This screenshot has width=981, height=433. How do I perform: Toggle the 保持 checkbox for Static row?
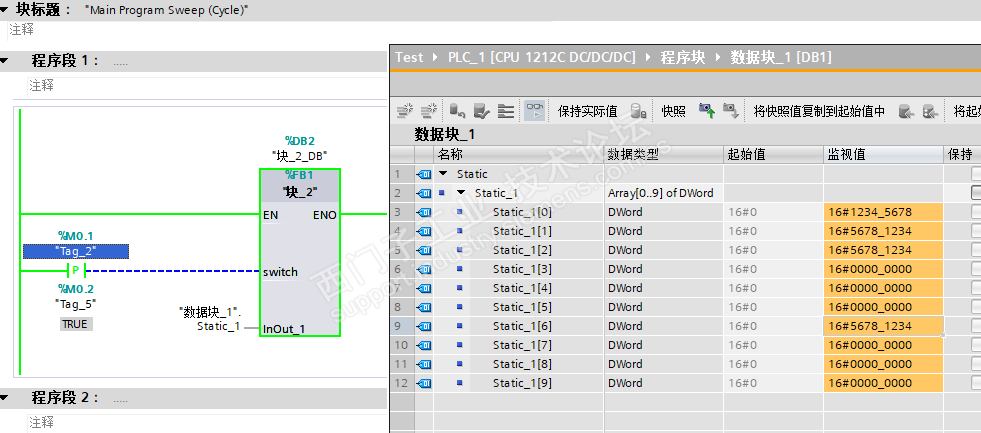tap(976, 174)
